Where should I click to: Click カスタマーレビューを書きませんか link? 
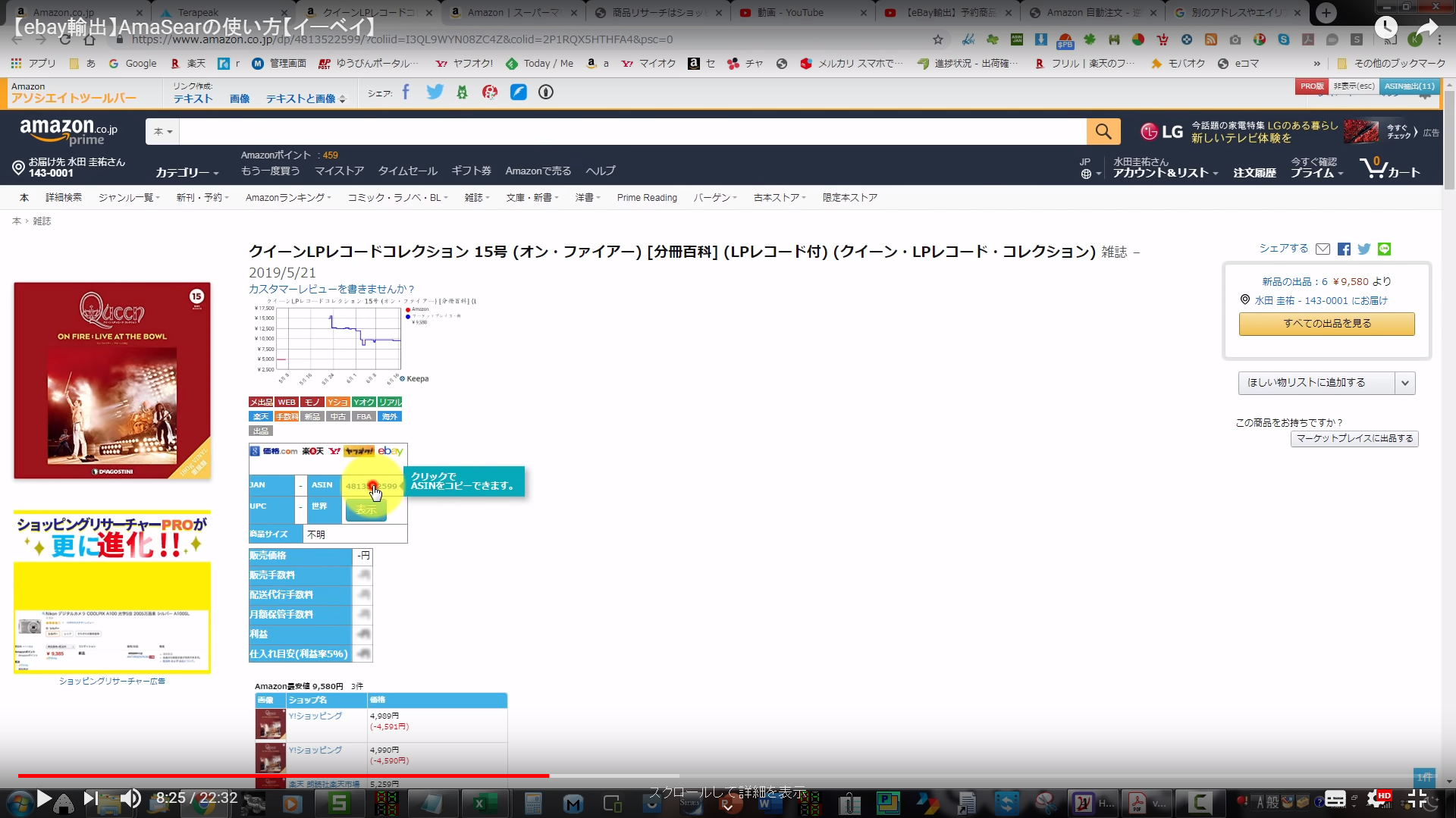pos(331,290)
